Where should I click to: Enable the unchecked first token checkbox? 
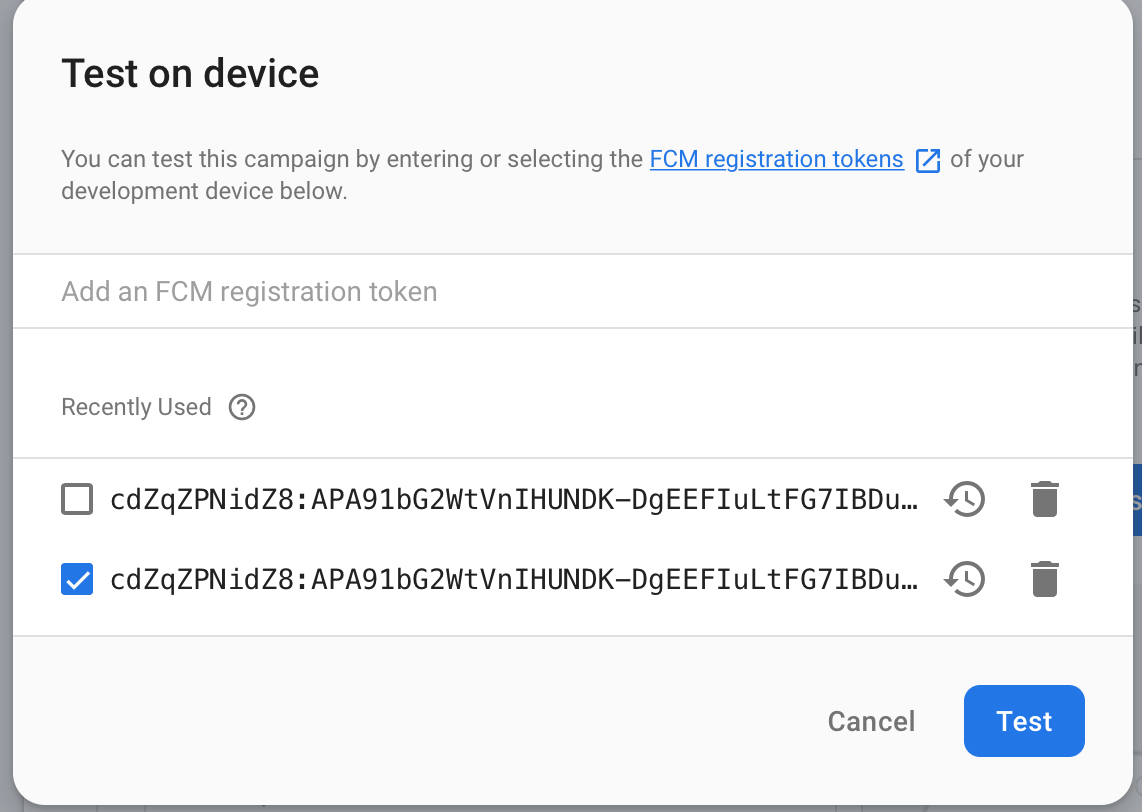click(x=77, y=498)
